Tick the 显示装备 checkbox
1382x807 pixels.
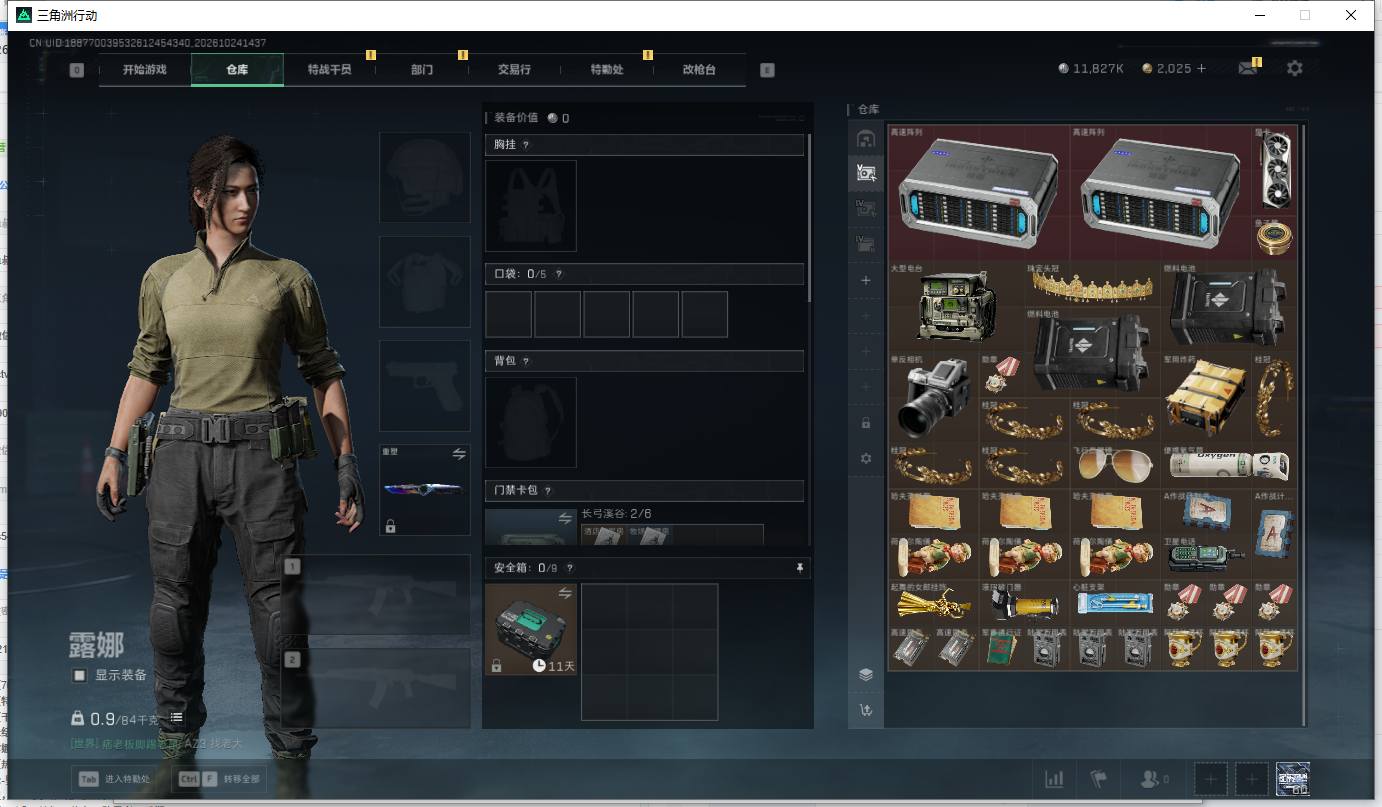80,675
